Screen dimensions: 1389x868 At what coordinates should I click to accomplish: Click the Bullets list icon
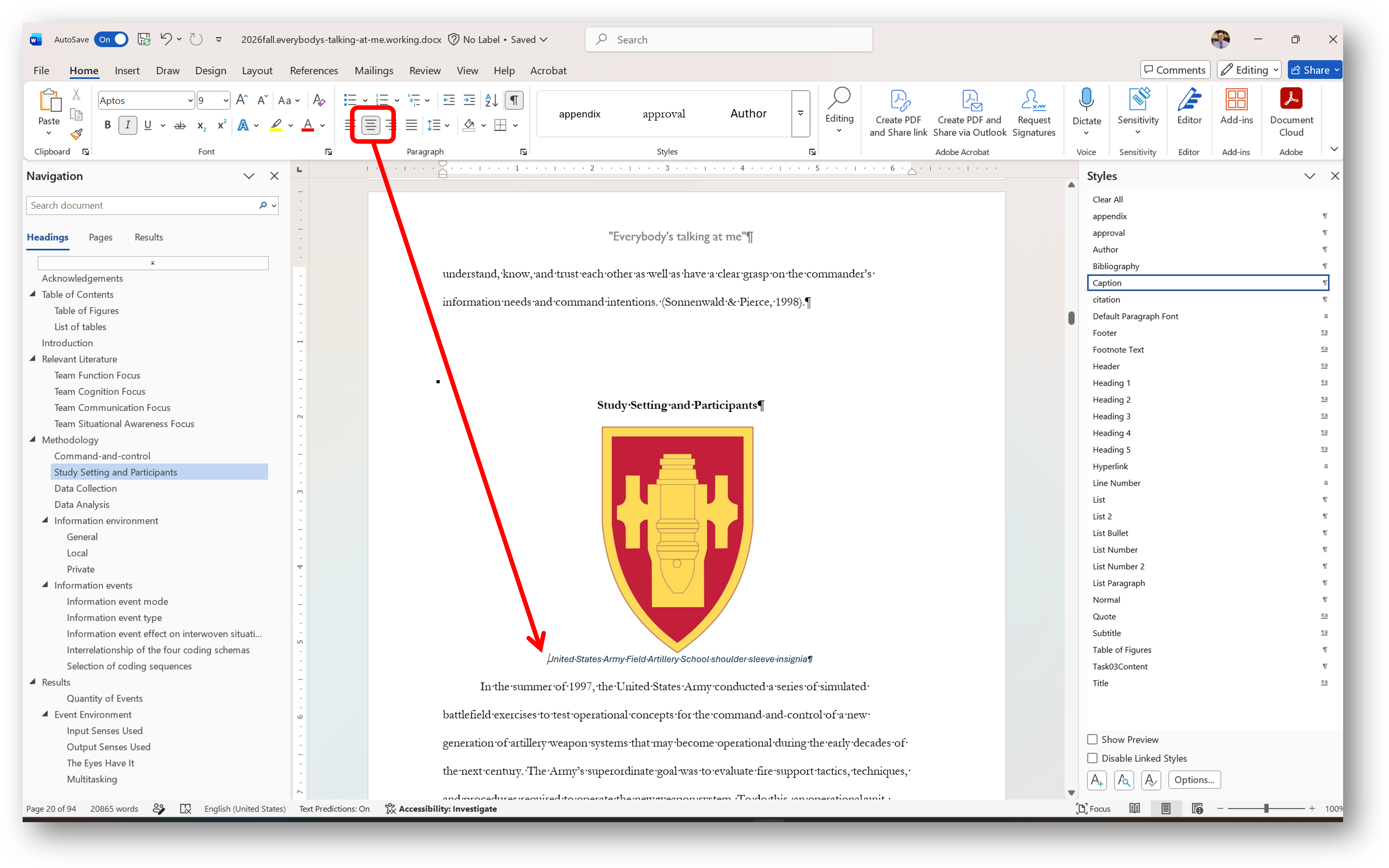[350, 100]
